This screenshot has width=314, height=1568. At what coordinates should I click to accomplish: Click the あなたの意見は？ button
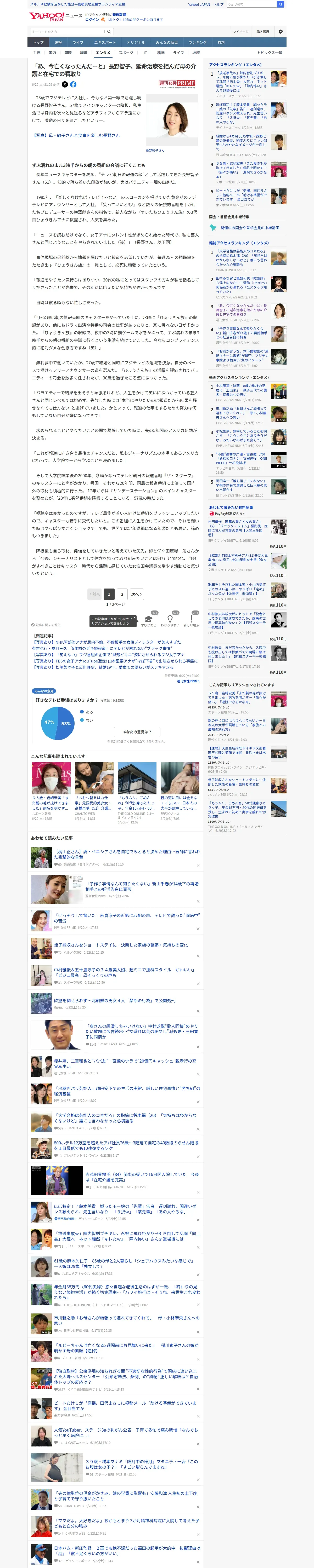point(137,732)
